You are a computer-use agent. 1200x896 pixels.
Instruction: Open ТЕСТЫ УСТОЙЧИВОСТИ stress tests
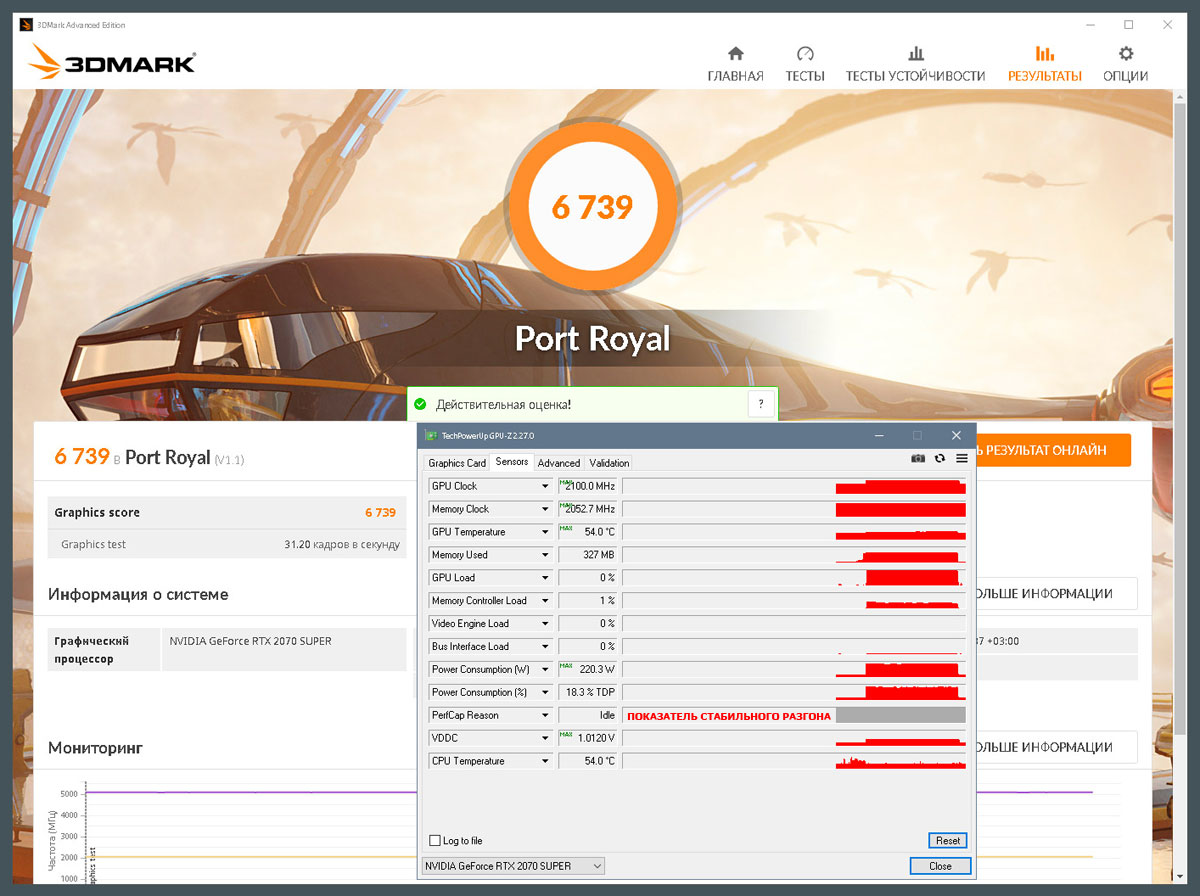click(915, 64)
